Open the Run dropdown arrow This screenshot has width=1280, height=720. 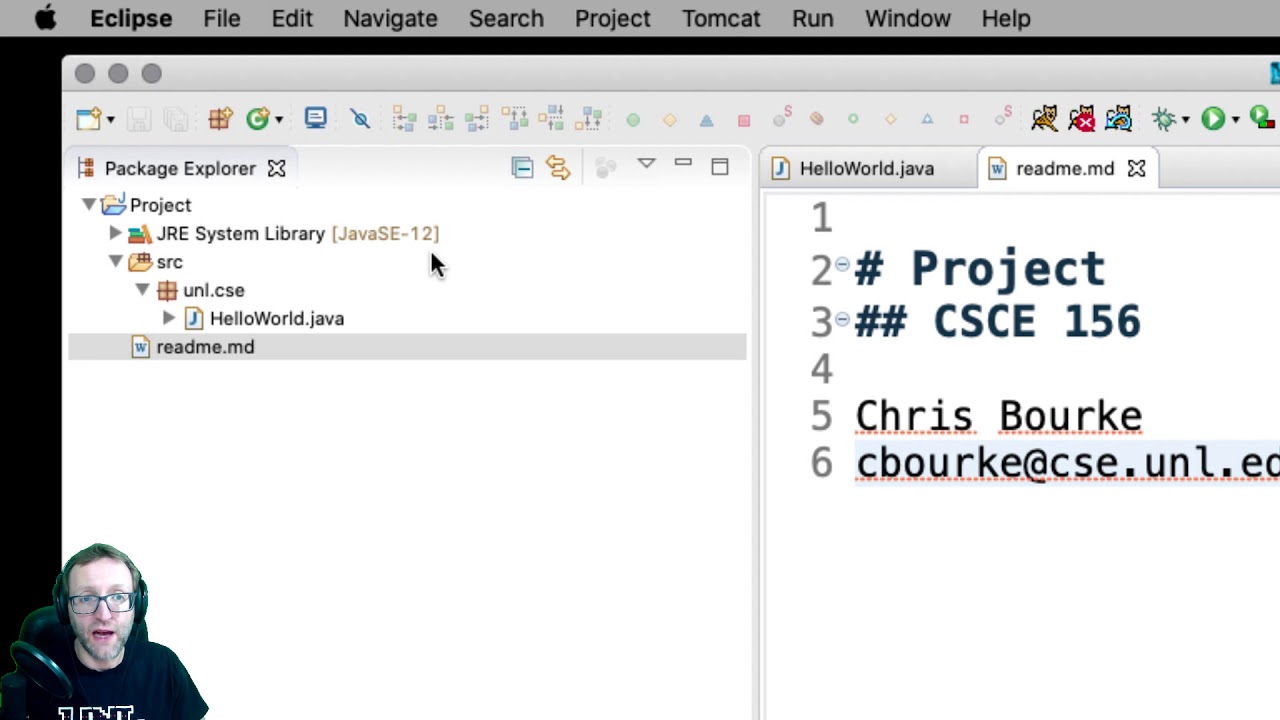tap(1236, 120)
